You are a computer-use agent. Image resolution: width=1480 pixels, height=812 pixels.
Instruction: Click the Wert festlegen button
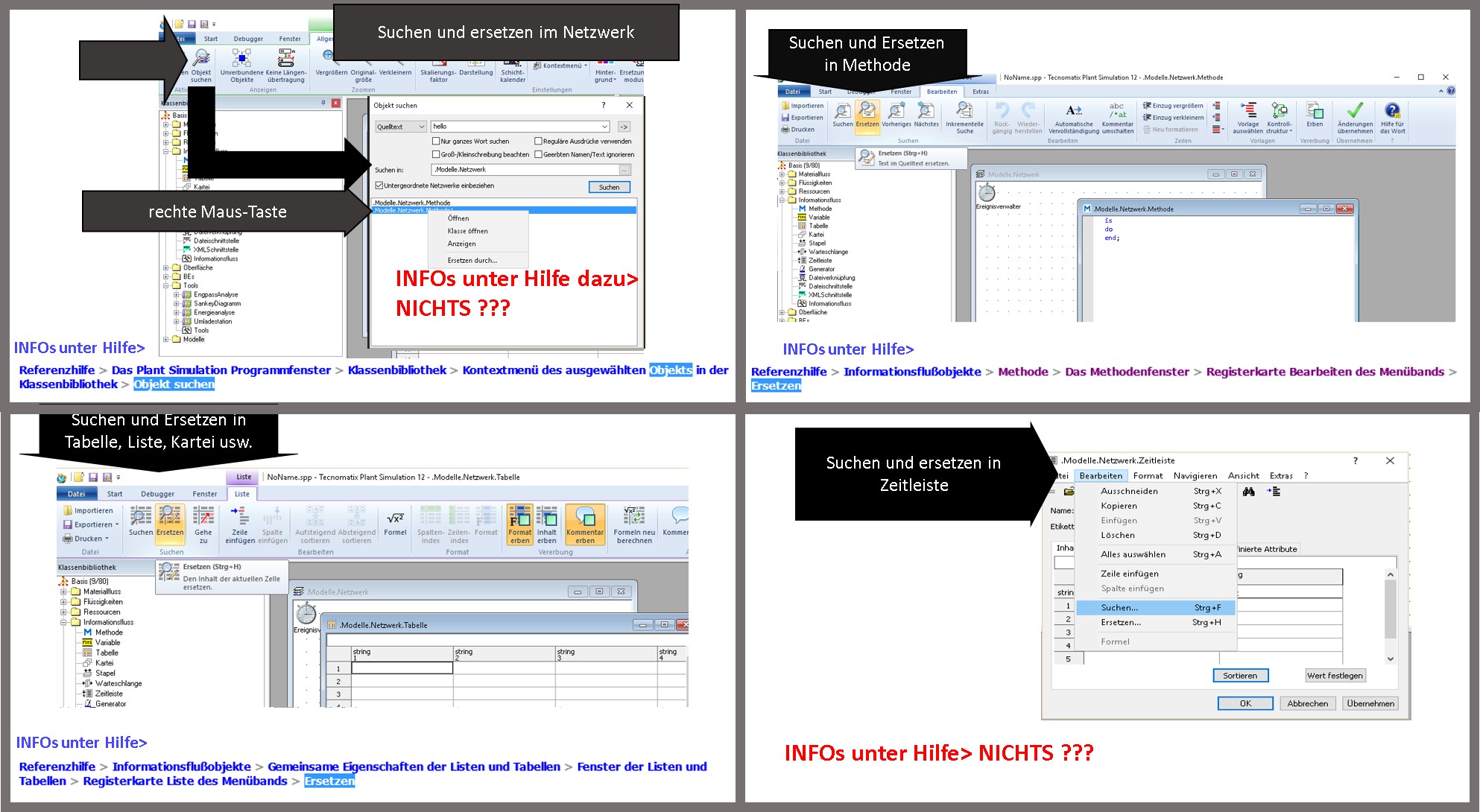tap(1335, 676)
